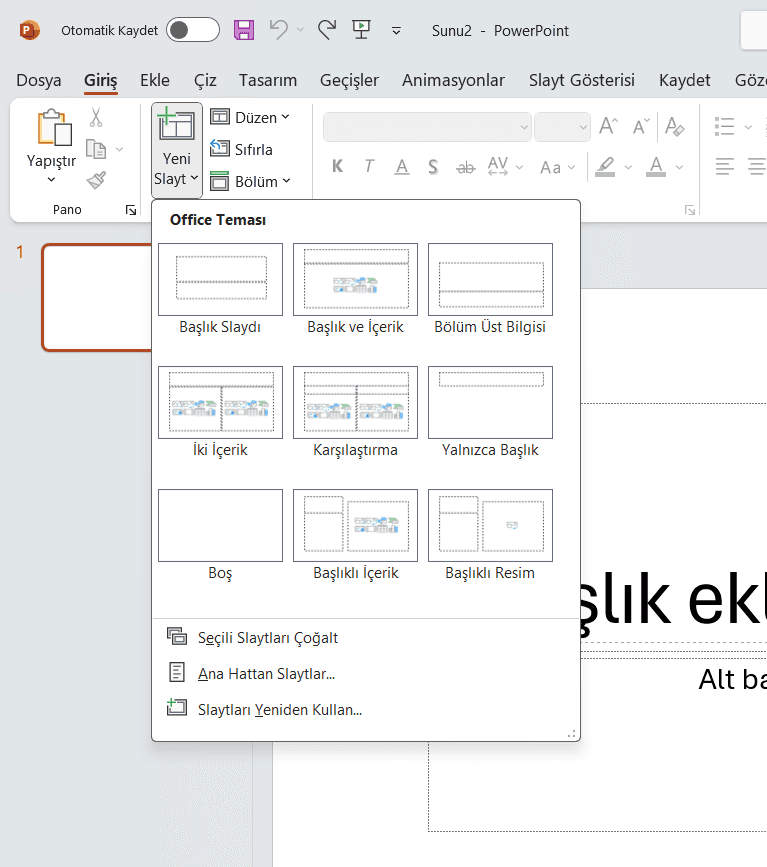
Task: Click Sıfırla reset button
Action: (242, 149)
